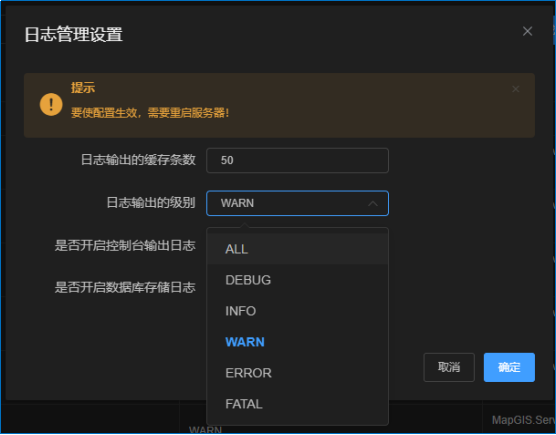Click the 取消 cancel button

click(449, 367)
